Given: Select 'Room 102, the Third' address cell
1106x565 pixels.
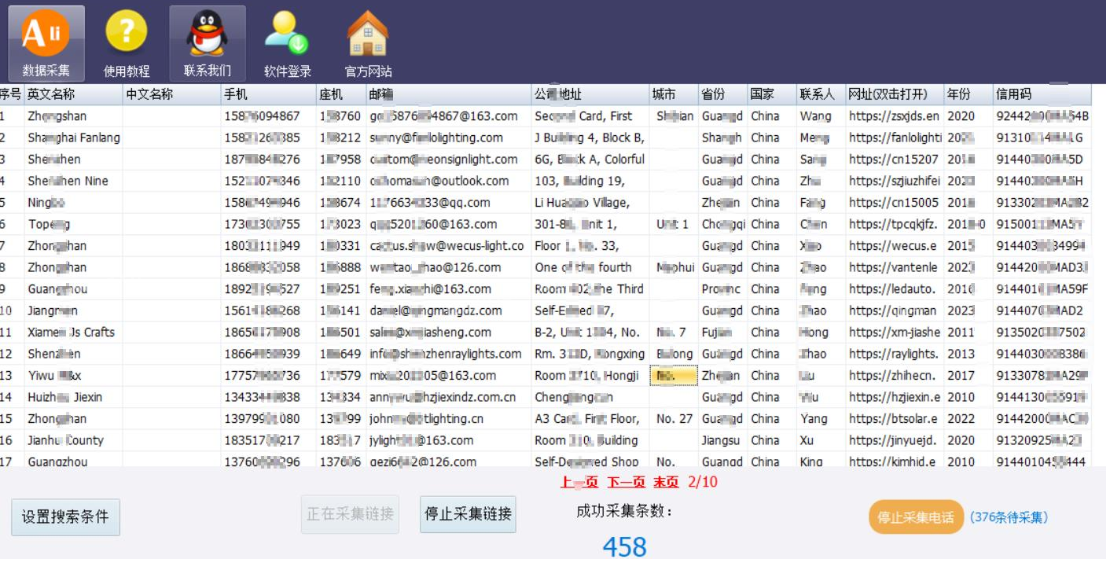Looking at the screenshot, I should (x=590, y=289).
